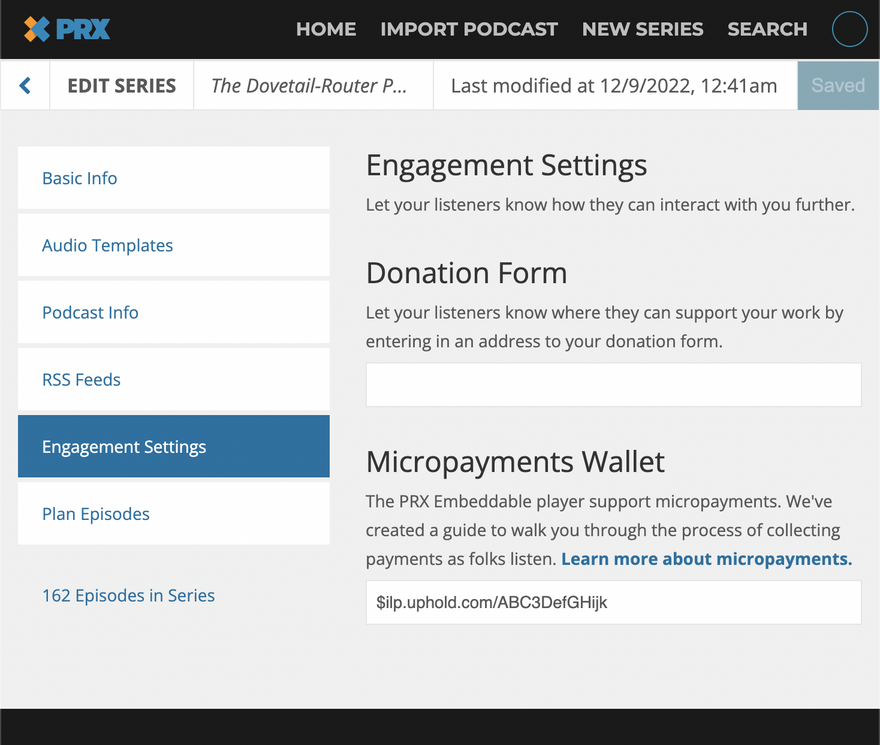880x745 pixels.
Task: Open the Plan Episodes section
Action: [96, 514]
